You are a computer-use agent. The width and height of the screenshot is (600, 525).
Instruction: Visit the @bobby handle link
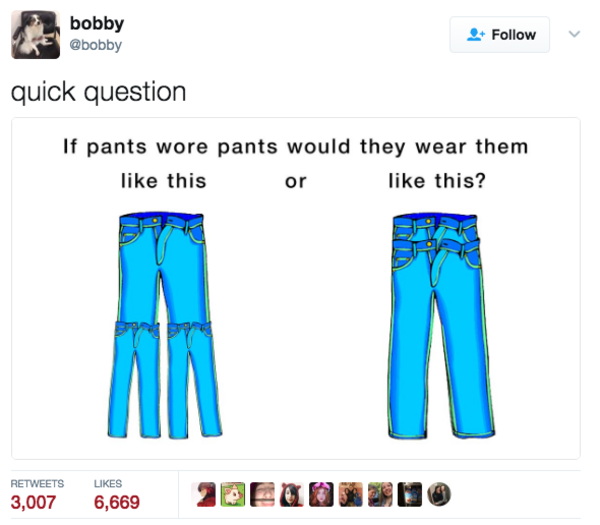(x=96, y=45)
